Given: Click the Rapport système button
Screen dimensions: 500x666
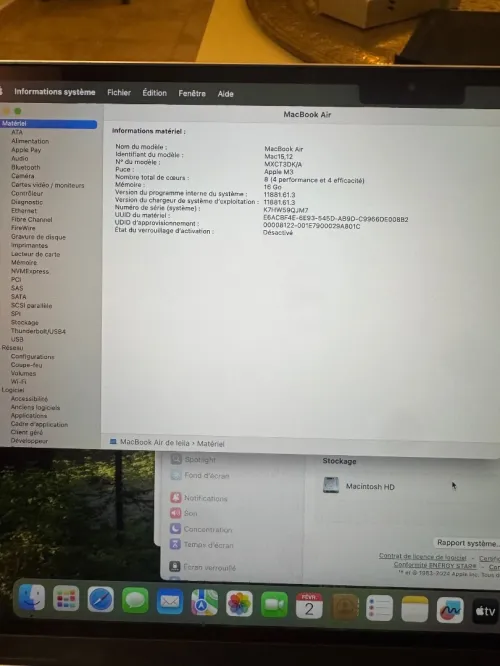Looking at the screenshot, I should click(x=467, y=543).
